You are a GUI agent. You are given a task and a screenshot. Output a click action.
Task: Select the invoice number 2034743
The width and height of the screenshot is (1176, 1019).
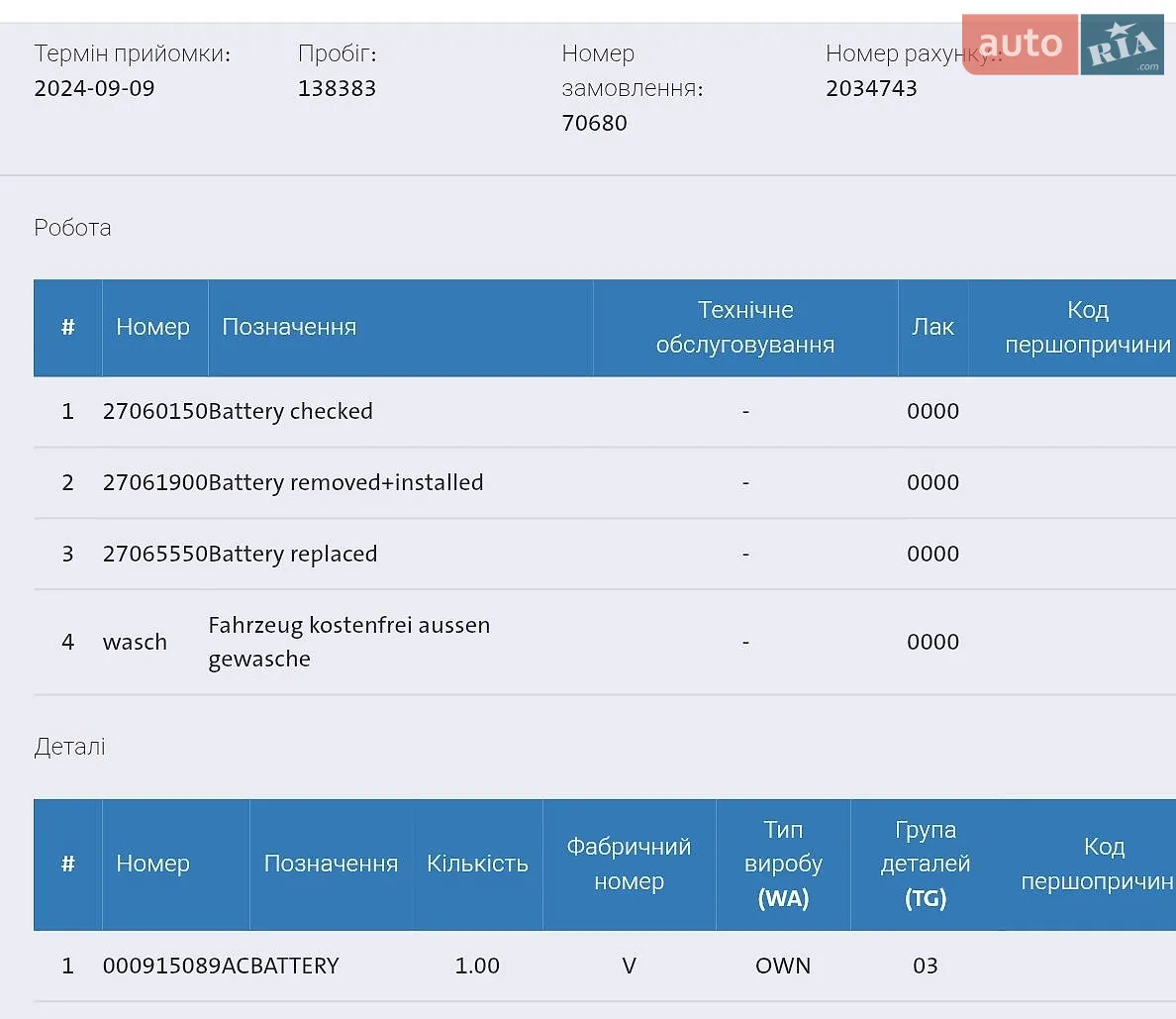(x=871, y=88)
